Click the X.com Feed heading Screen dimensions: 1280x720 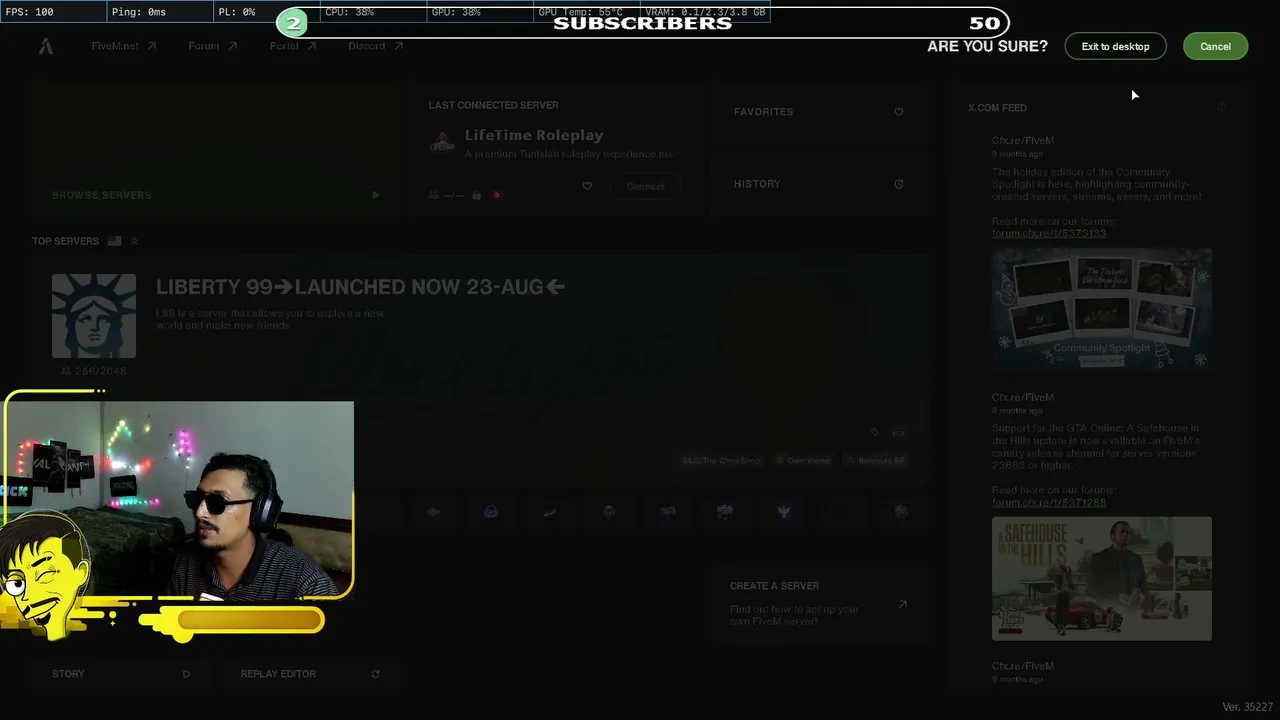point(997,108)
